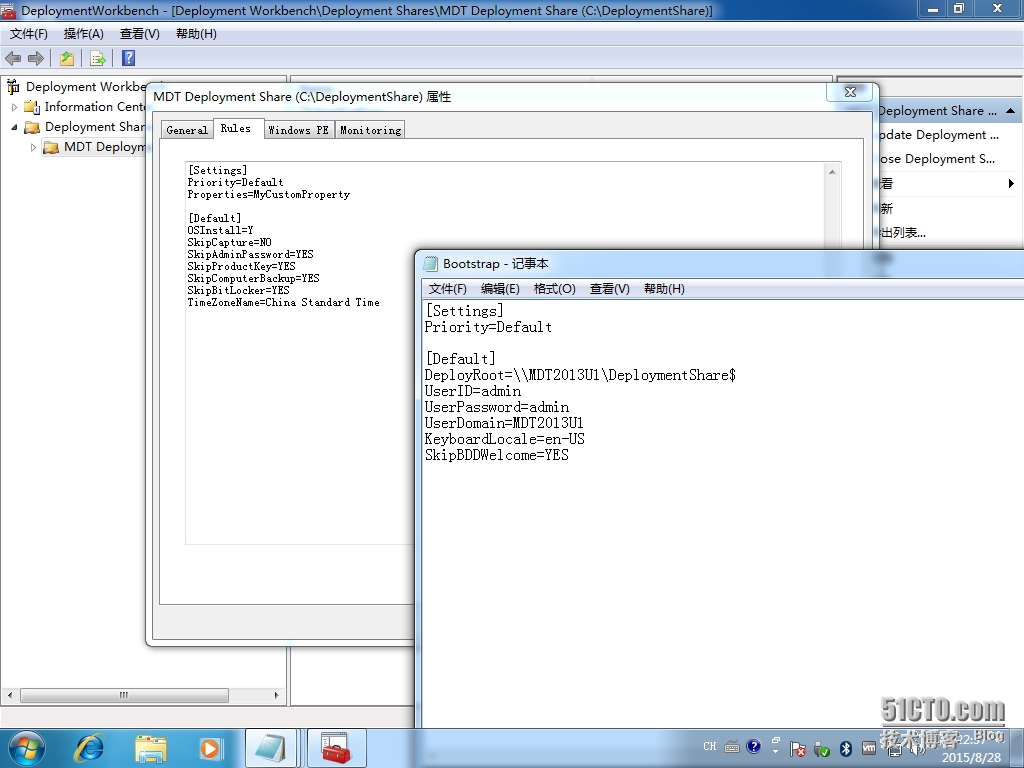Expand the MDT Deployment Share node

pyautogui.click(x=33, y=148)
